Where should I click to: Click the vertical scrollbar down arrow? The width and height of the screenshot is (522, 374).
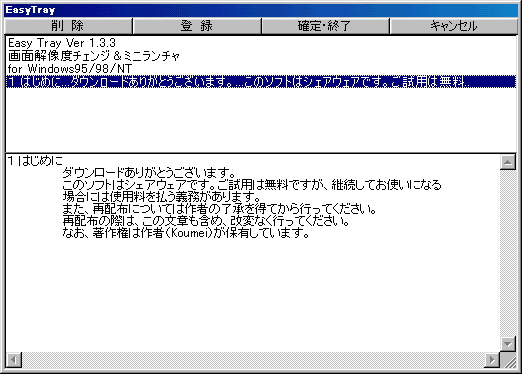[x=508, y=344]
